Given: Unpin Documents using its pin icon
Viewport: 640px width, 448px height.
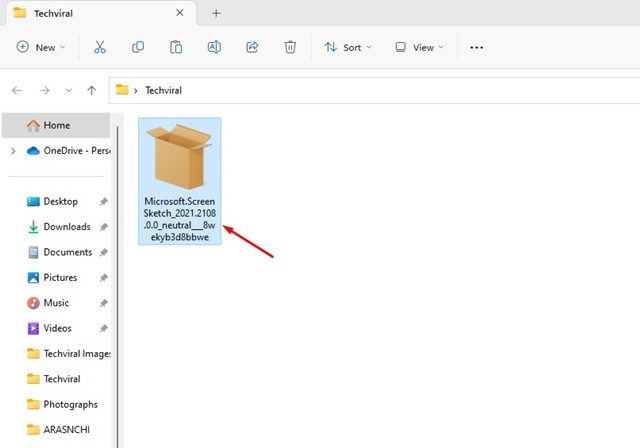Looking at the screenshot, I should (x=104, y=252).
